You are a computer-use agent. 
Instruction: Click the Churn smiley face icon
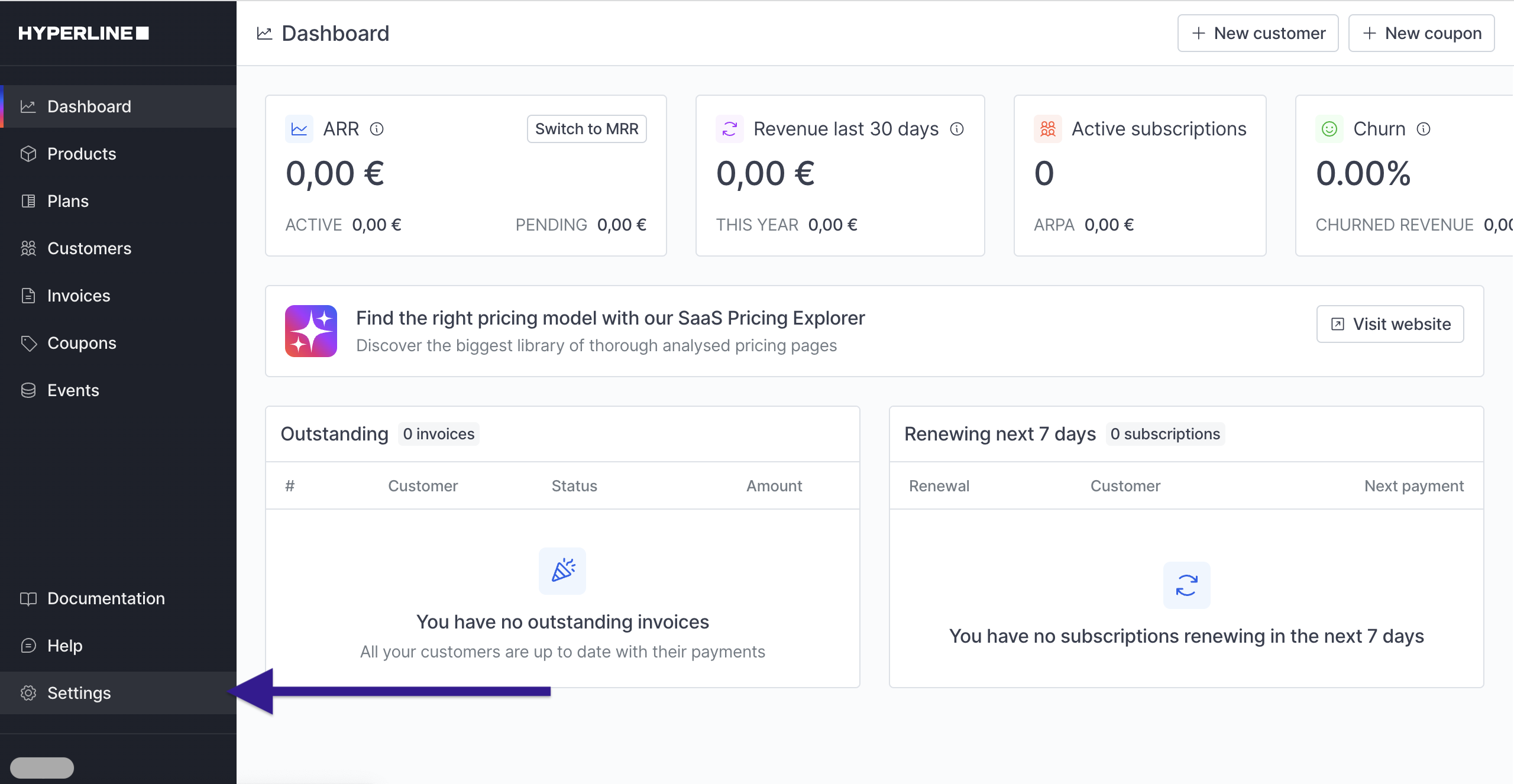pos(1329,129)
